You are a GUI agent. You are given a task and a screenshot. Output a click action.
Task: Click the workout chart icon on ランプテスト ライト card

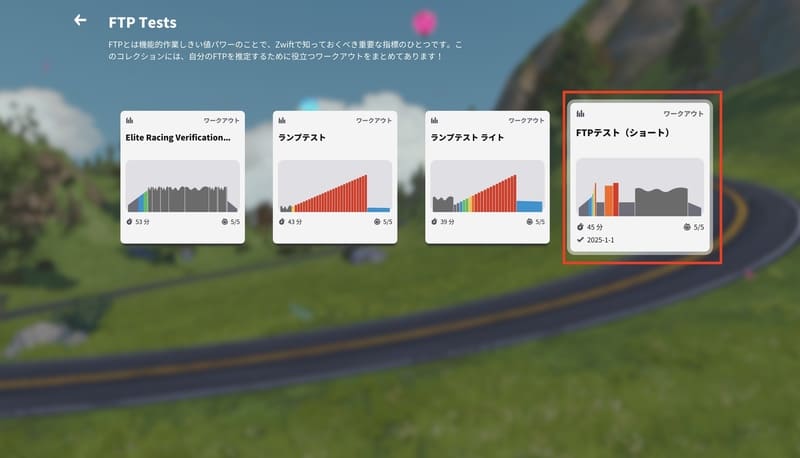pos(434,120)
